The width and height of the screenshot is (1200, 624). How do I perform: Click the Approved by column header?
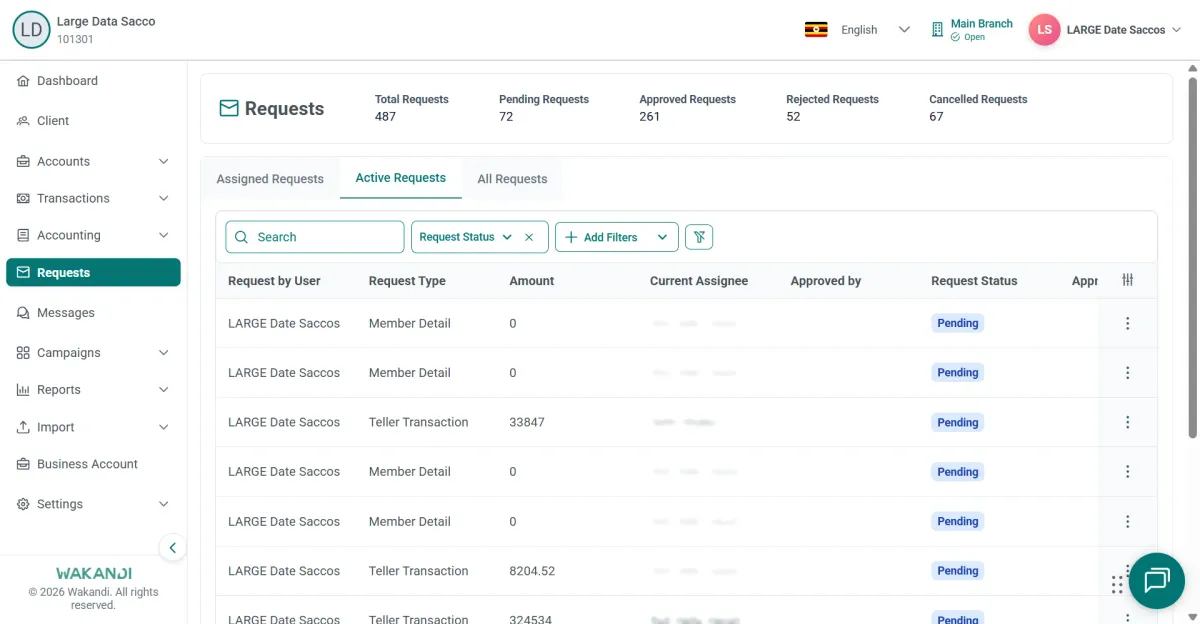tap(826, 281)
